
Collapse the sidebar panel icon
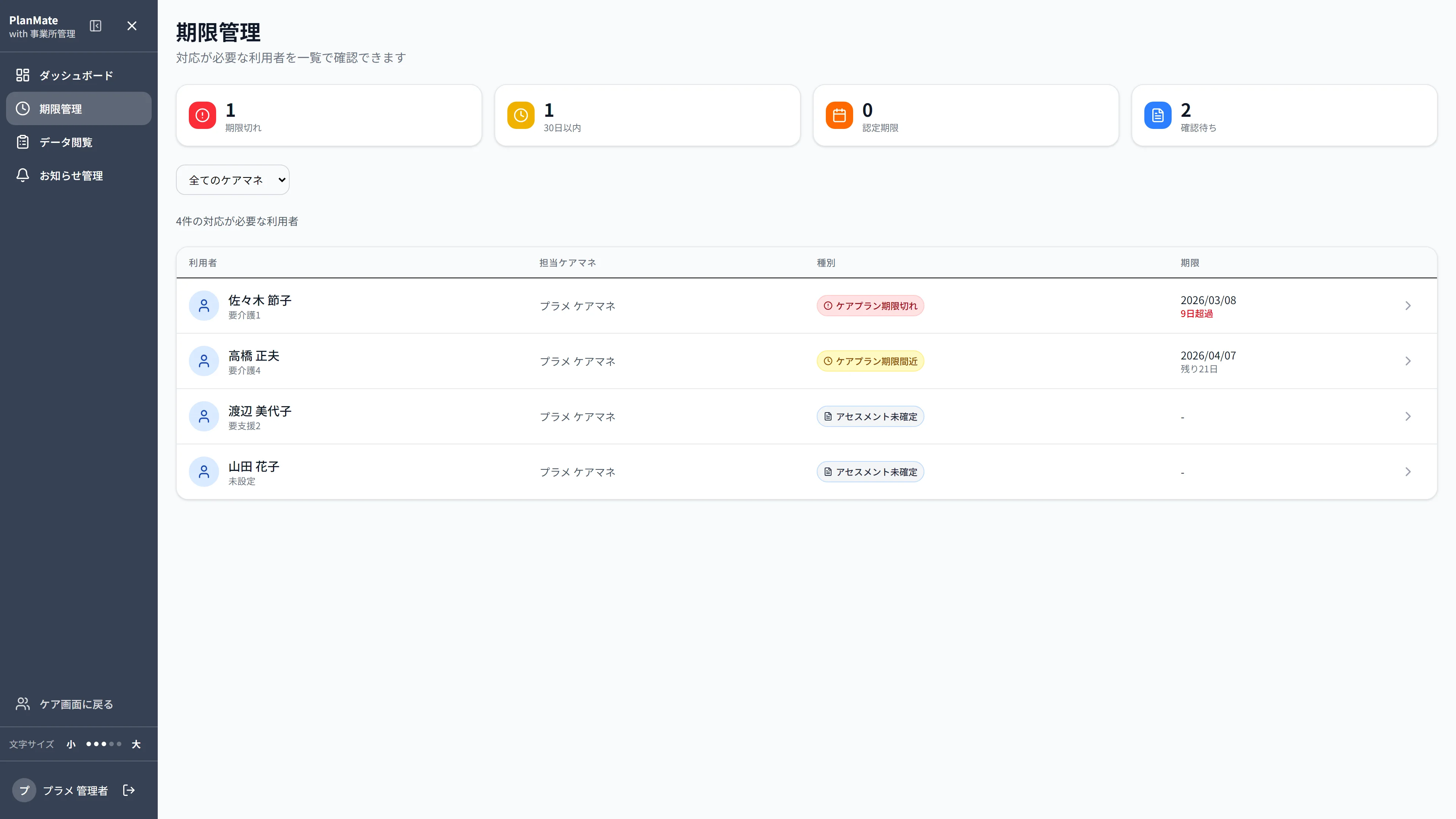pos(96,26)
